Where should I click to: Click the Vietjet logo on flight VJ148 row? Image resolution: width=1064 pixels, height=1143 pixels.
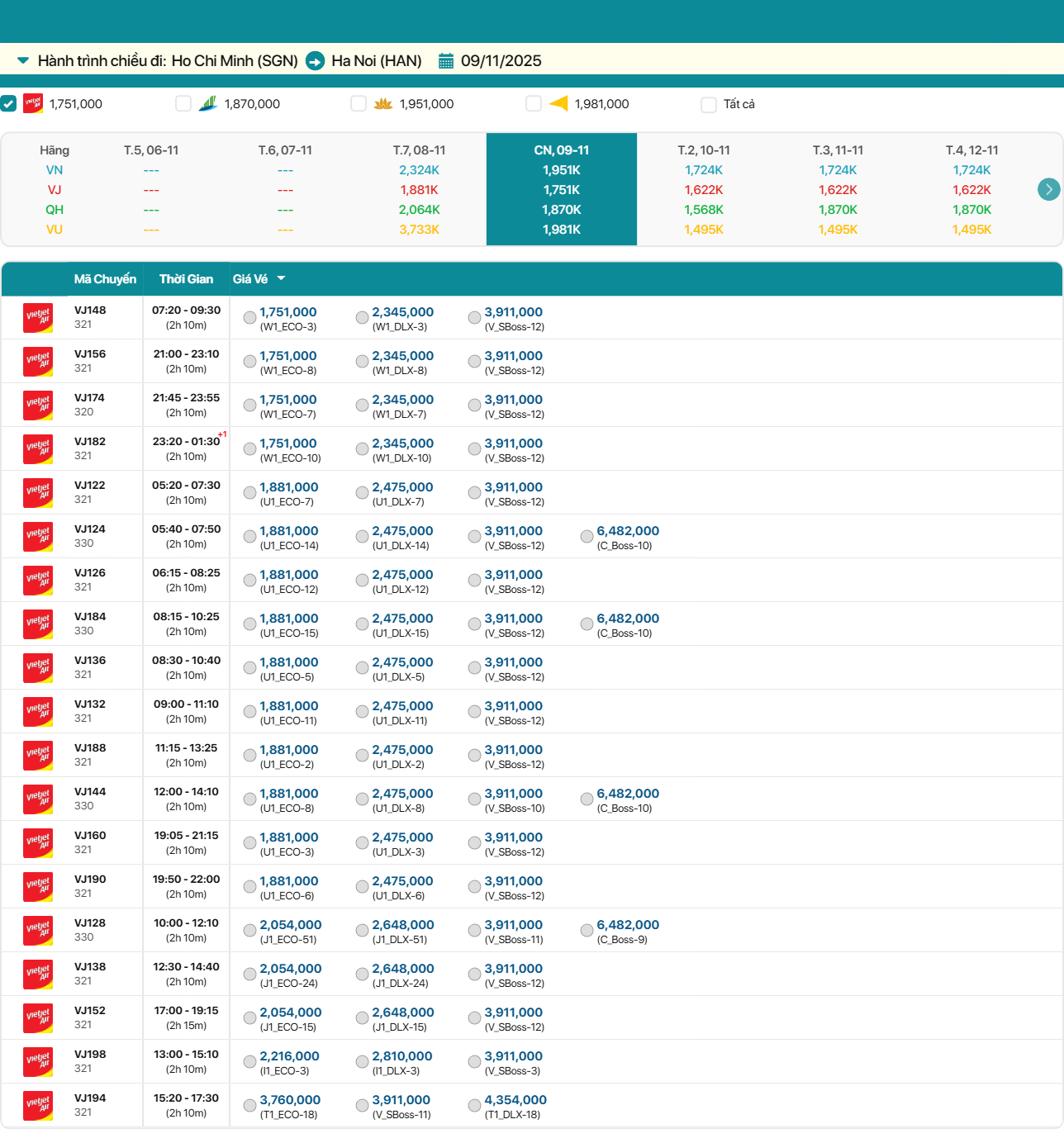(x=38, y=317)
